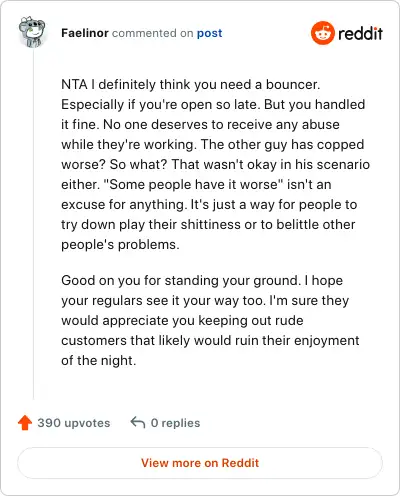Click the reply arrow icon
Screen dimensions: 400x496
(x=138, y=422)
